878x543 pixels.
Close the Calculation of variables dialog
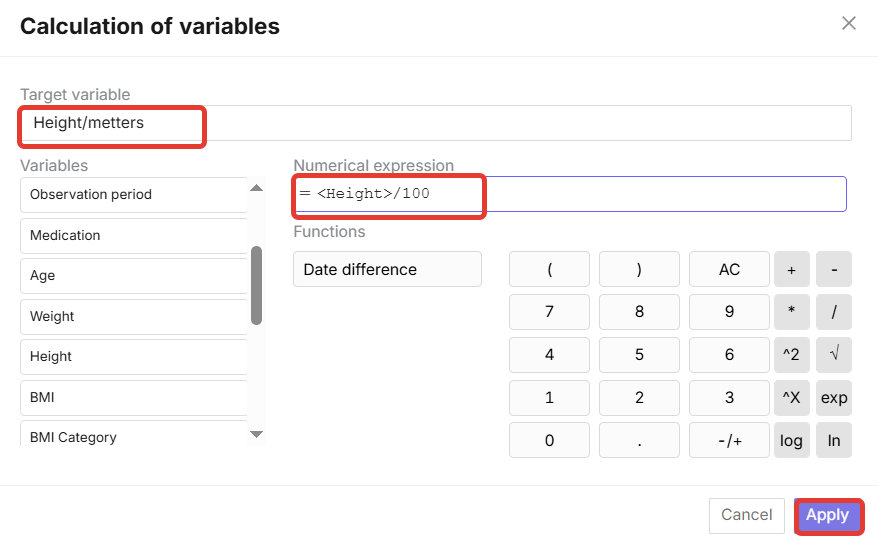tap(849, 23)
